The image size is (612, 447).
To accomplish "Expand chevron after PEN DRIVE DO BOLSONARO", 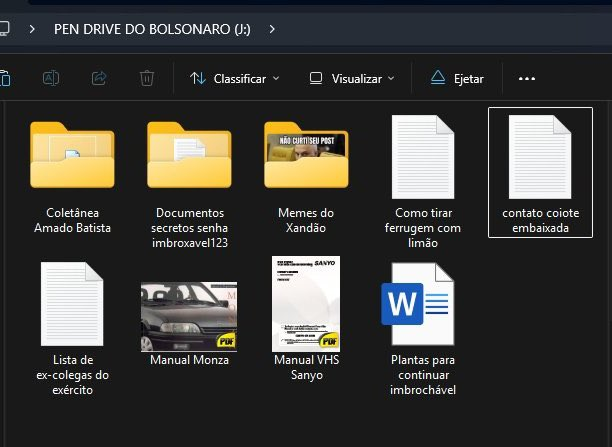I will 272,29.
